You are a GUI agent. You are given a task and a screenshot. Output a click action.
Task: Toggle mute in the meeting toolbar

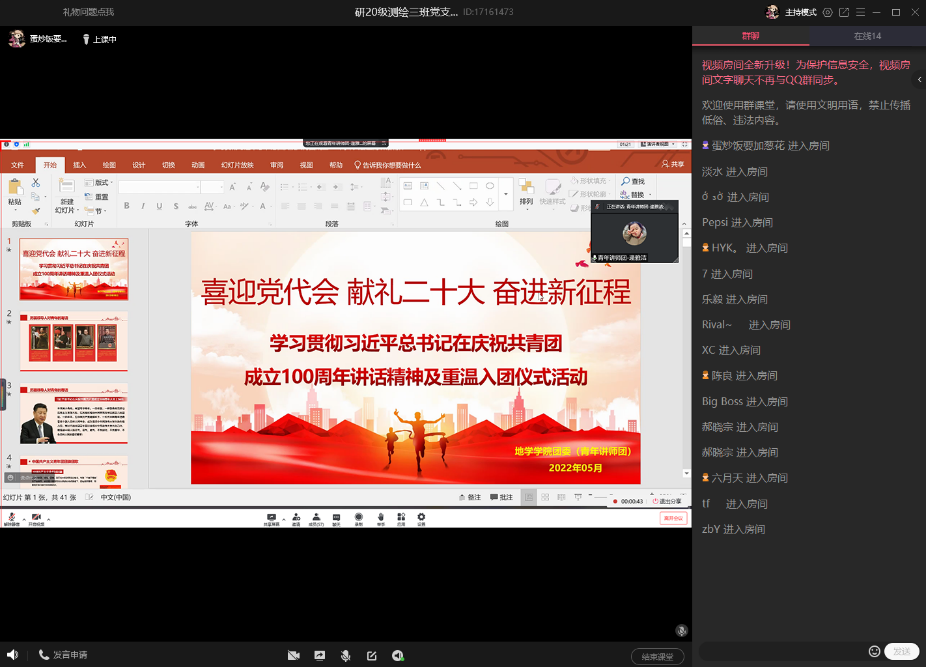[12, 518]
